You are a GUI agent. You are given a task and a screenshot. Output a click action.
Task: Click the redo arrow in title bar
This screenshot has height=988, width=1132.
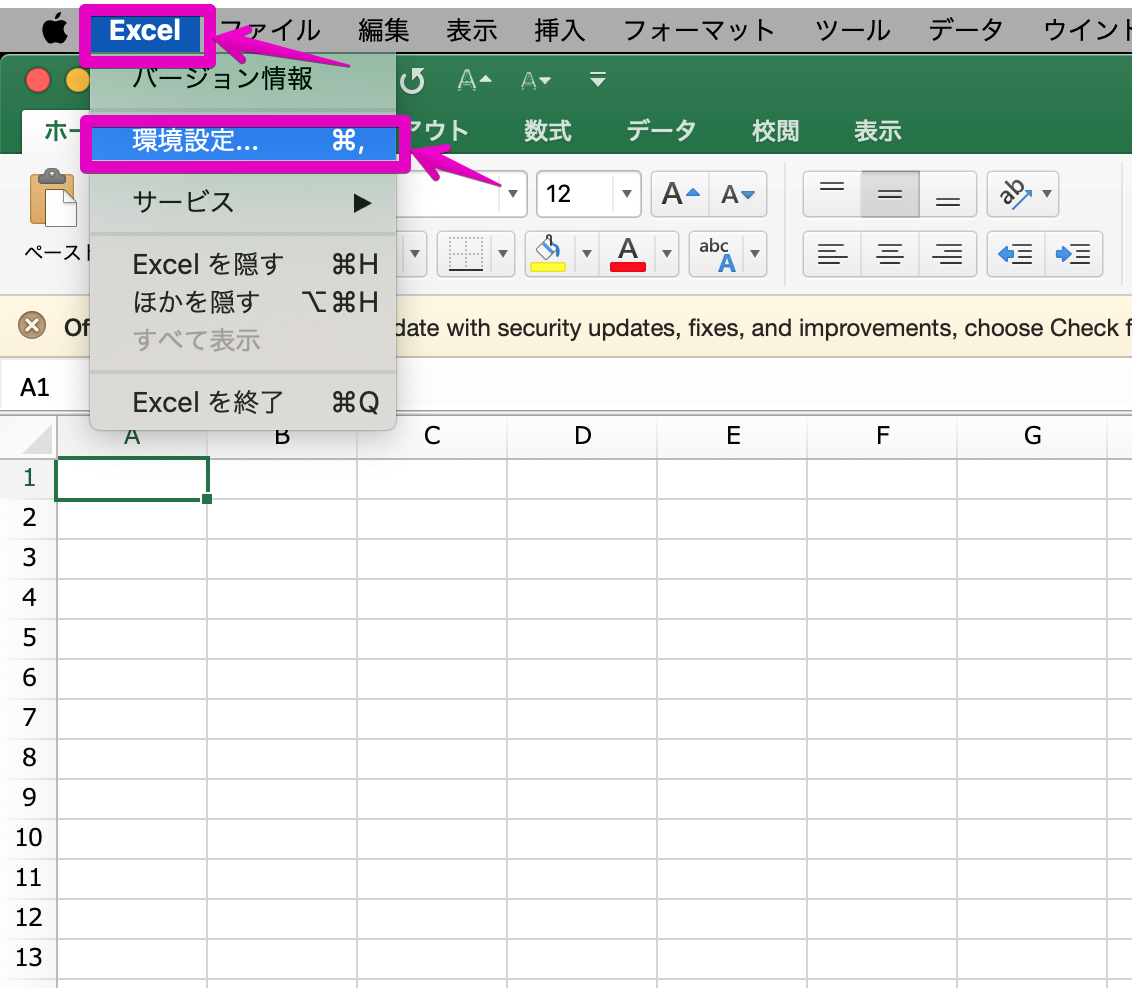(413, 80)
